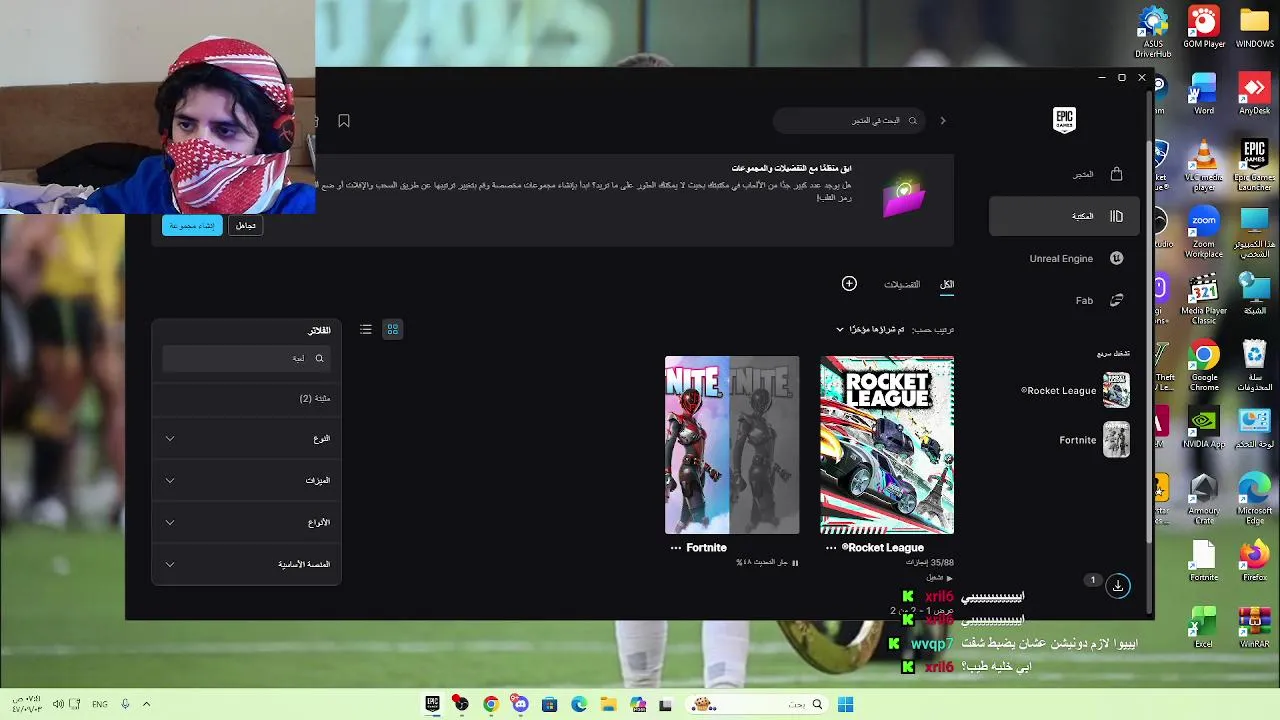Open Epic Games Launcher desktop shortcut

1255,165
